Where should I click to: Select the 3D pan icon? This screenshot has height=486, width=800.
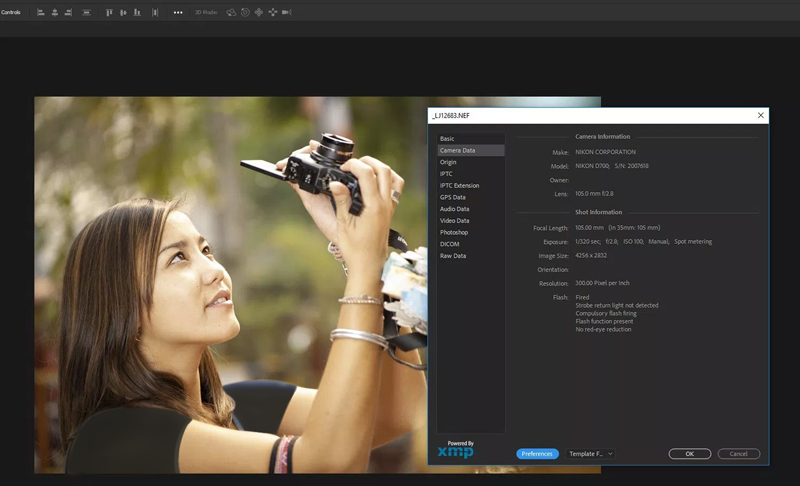point(259,13)
